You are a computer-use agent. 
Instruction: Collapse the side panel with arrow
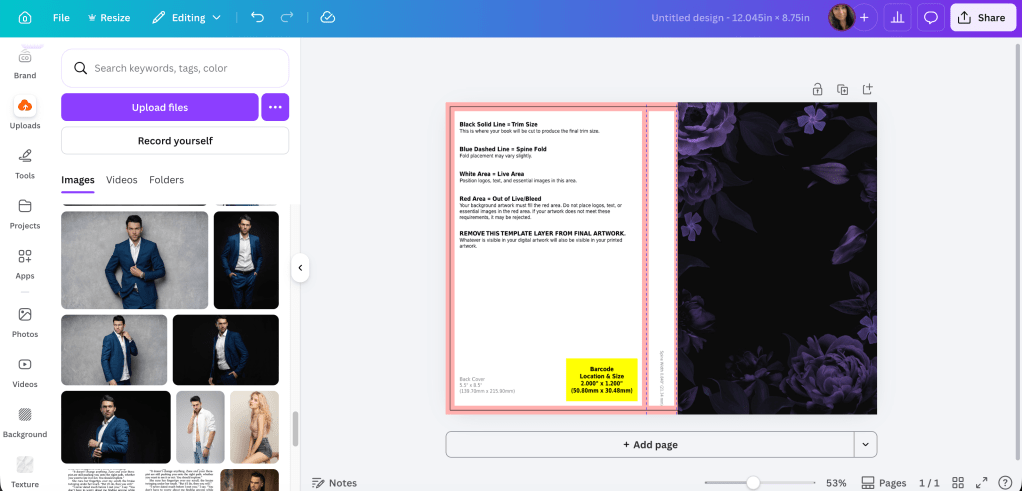tap(300, 268)
